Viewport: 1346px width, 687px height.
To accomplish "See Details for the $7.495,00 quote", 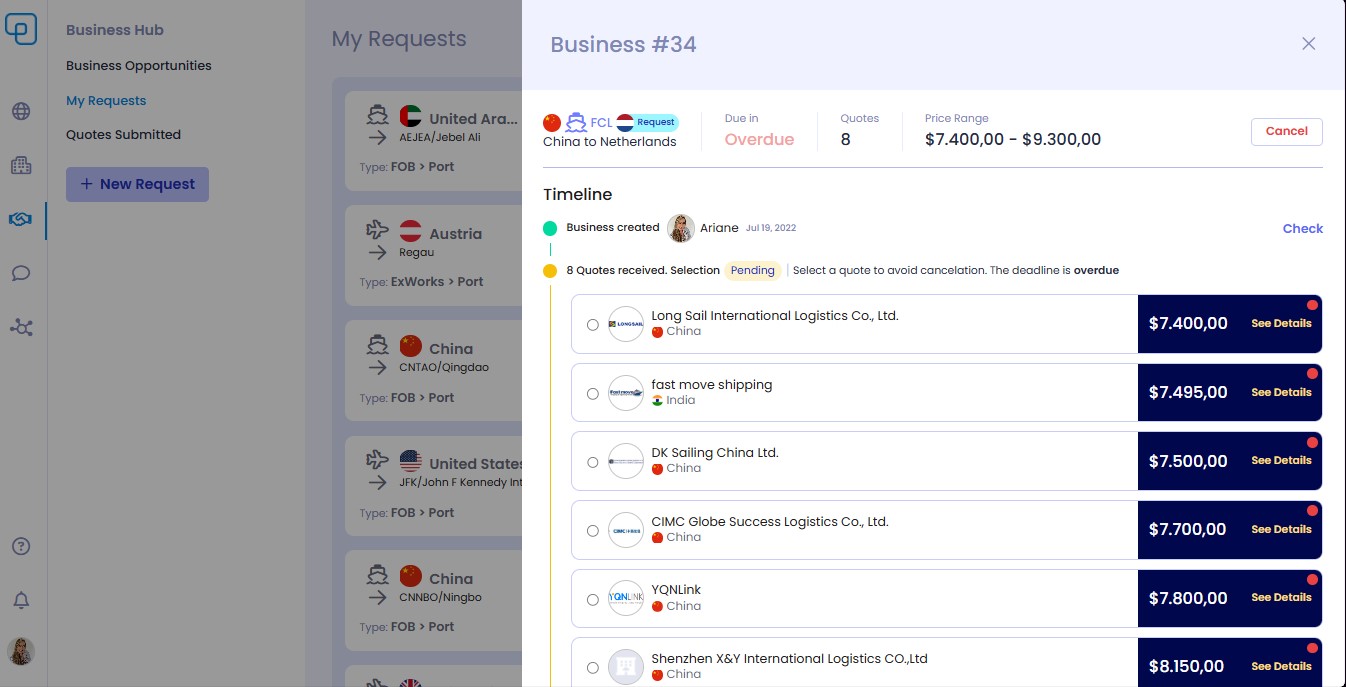I will coord(1281,393).
